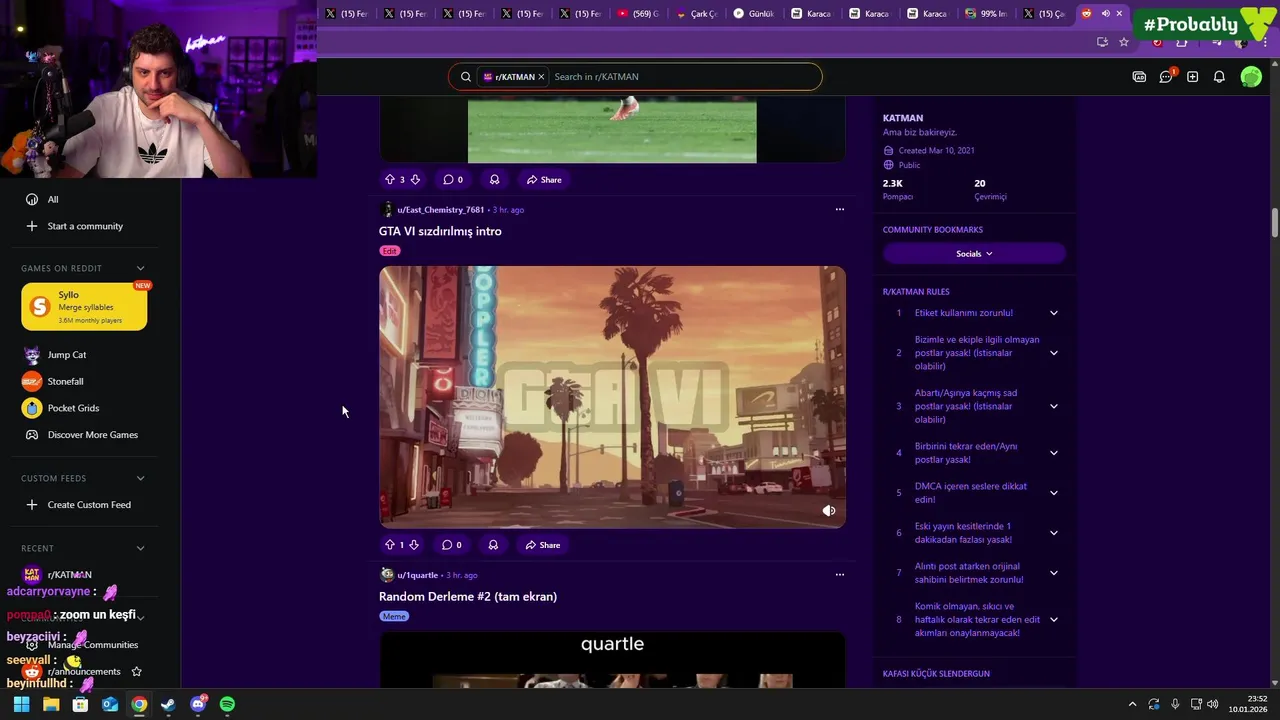The image size is (1280, 720).
Task: Expand rule 6 Eski yayın kesitlerinde
Action: (1053, 533)
